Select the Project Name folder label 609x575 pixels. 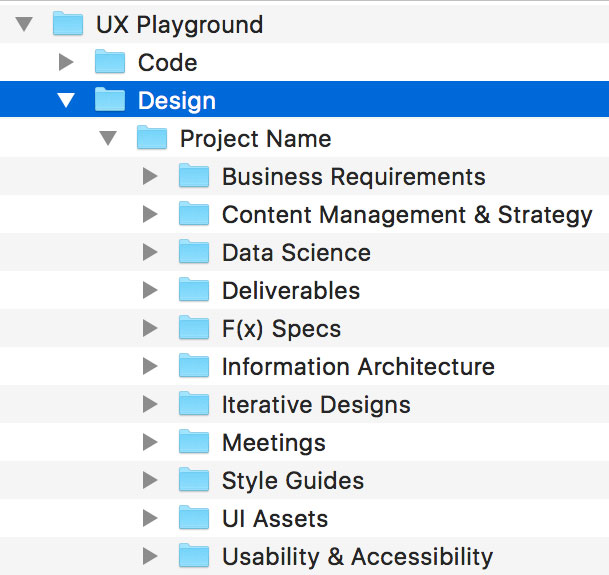(x=255, y=138)
